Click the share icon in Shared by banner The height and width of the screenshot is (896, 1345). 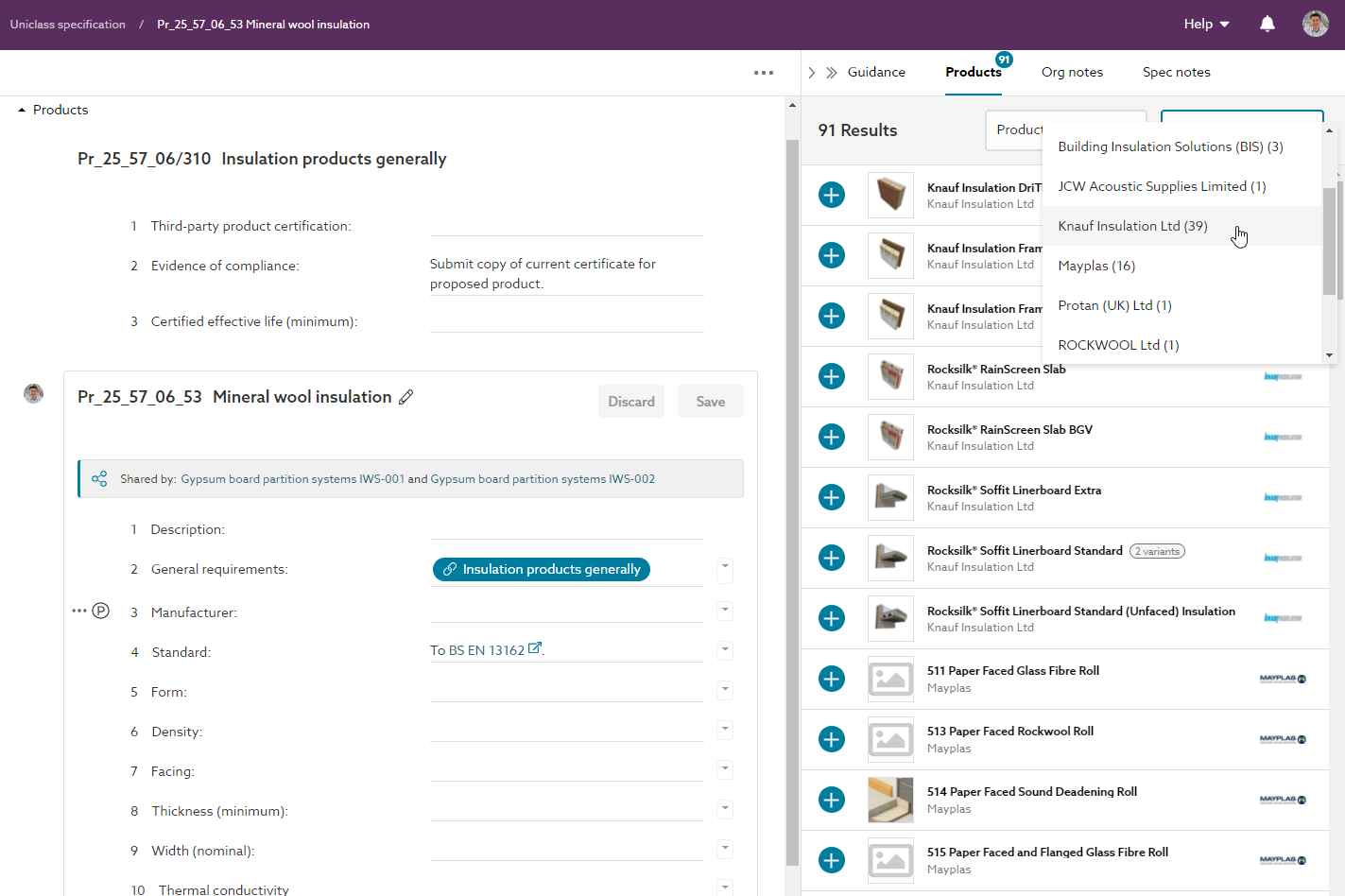pyautogui.click(x=99, y=479)
